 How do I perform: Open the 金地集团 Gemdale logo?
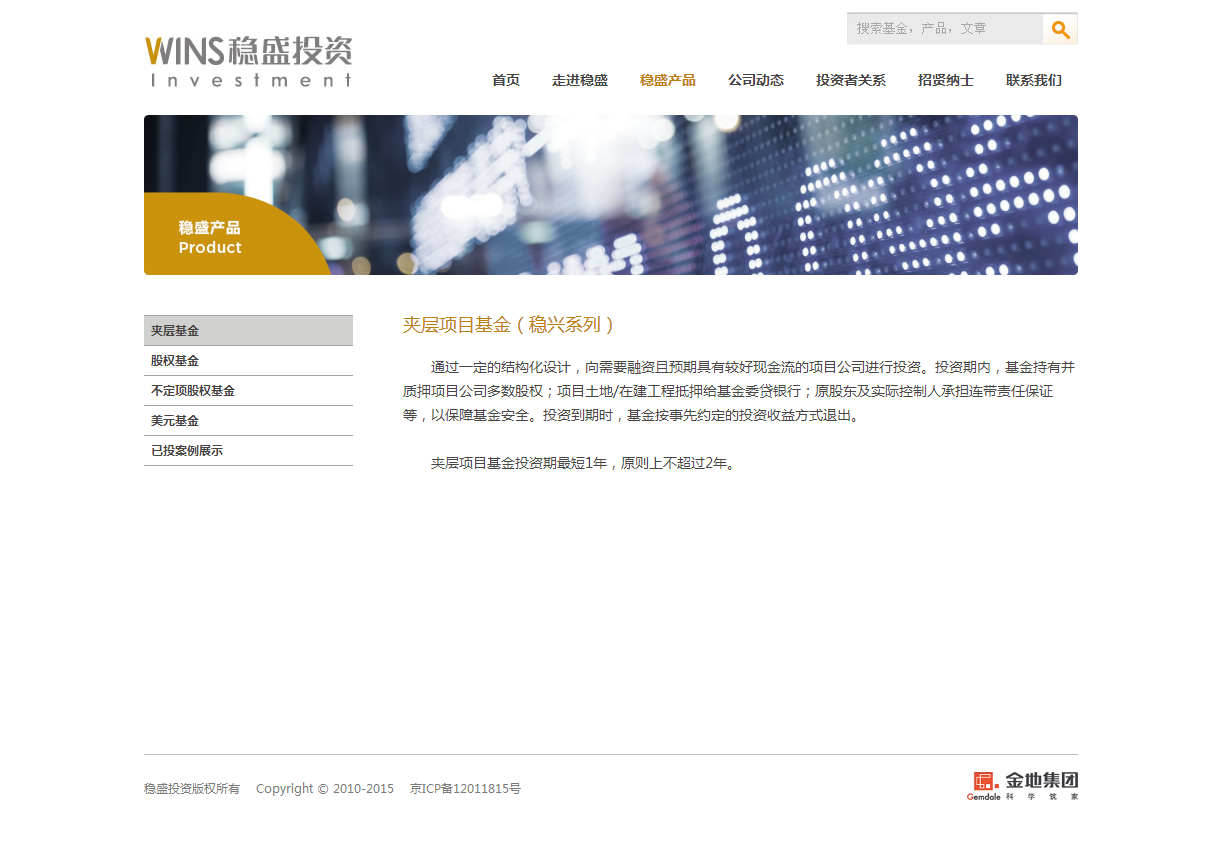point(1022,786)
